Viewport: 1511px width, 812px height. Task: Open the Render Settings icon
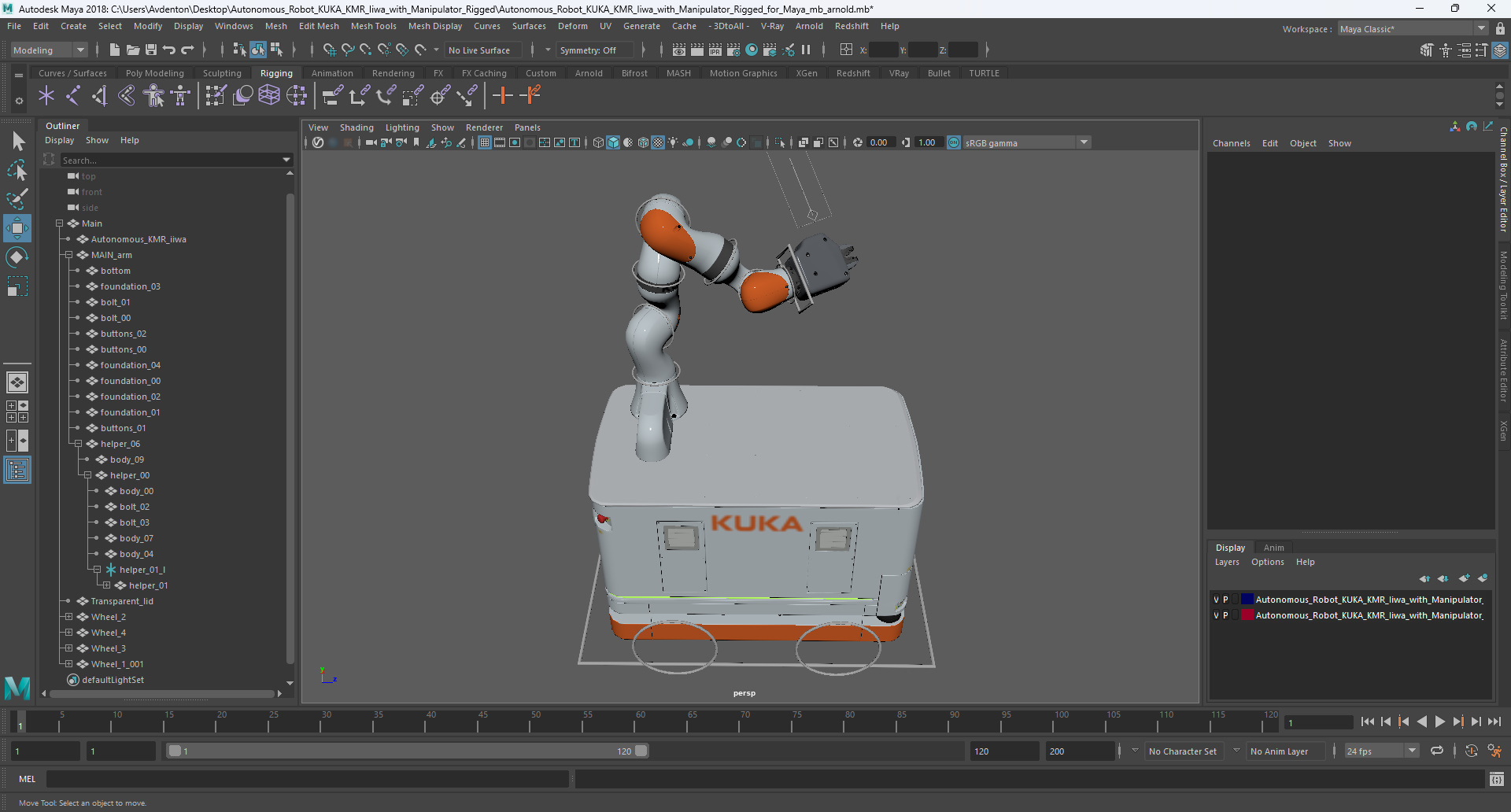733,50
